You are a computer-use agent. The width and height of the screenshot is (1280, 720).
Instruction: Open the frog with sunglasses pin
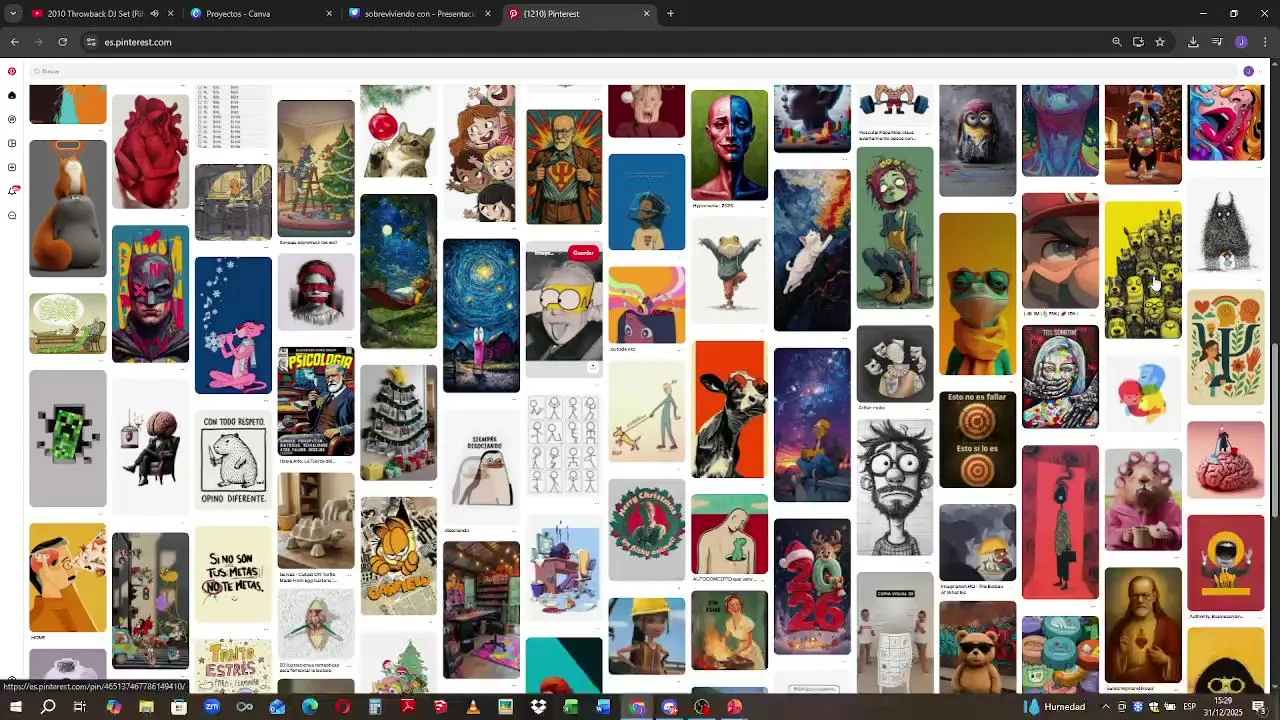(977, 294)
